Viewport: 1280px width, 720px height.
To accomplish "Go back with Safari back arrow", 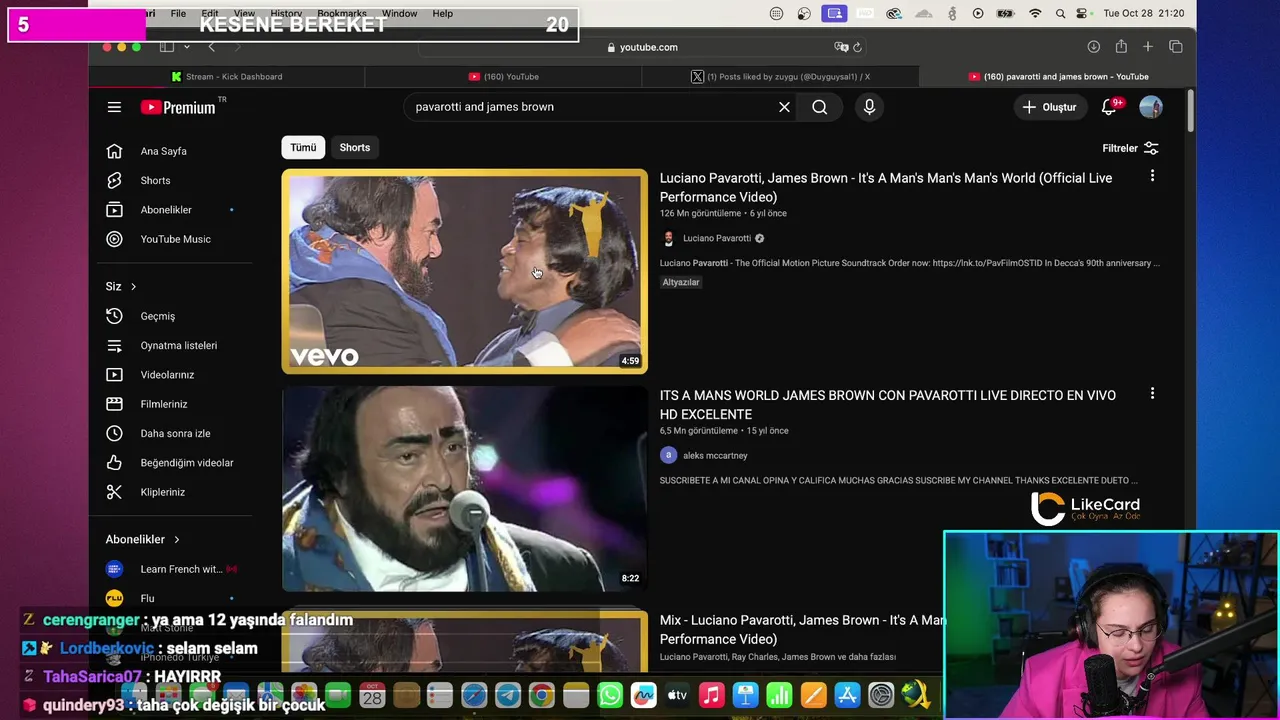I will [211, 47].
